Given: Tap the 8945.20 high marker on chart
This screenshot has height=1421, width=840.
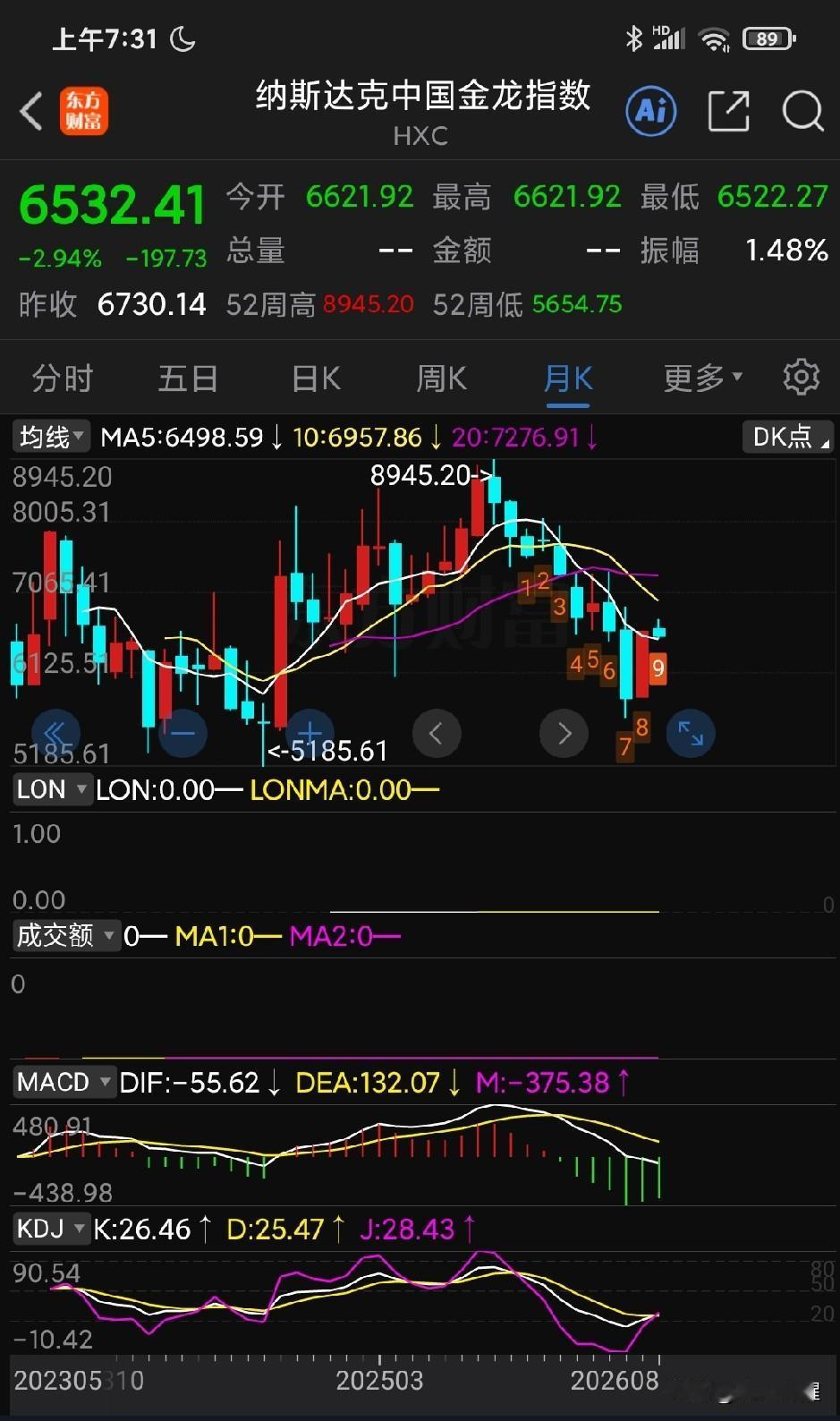Looking at the screenshot, I should 431,475.
